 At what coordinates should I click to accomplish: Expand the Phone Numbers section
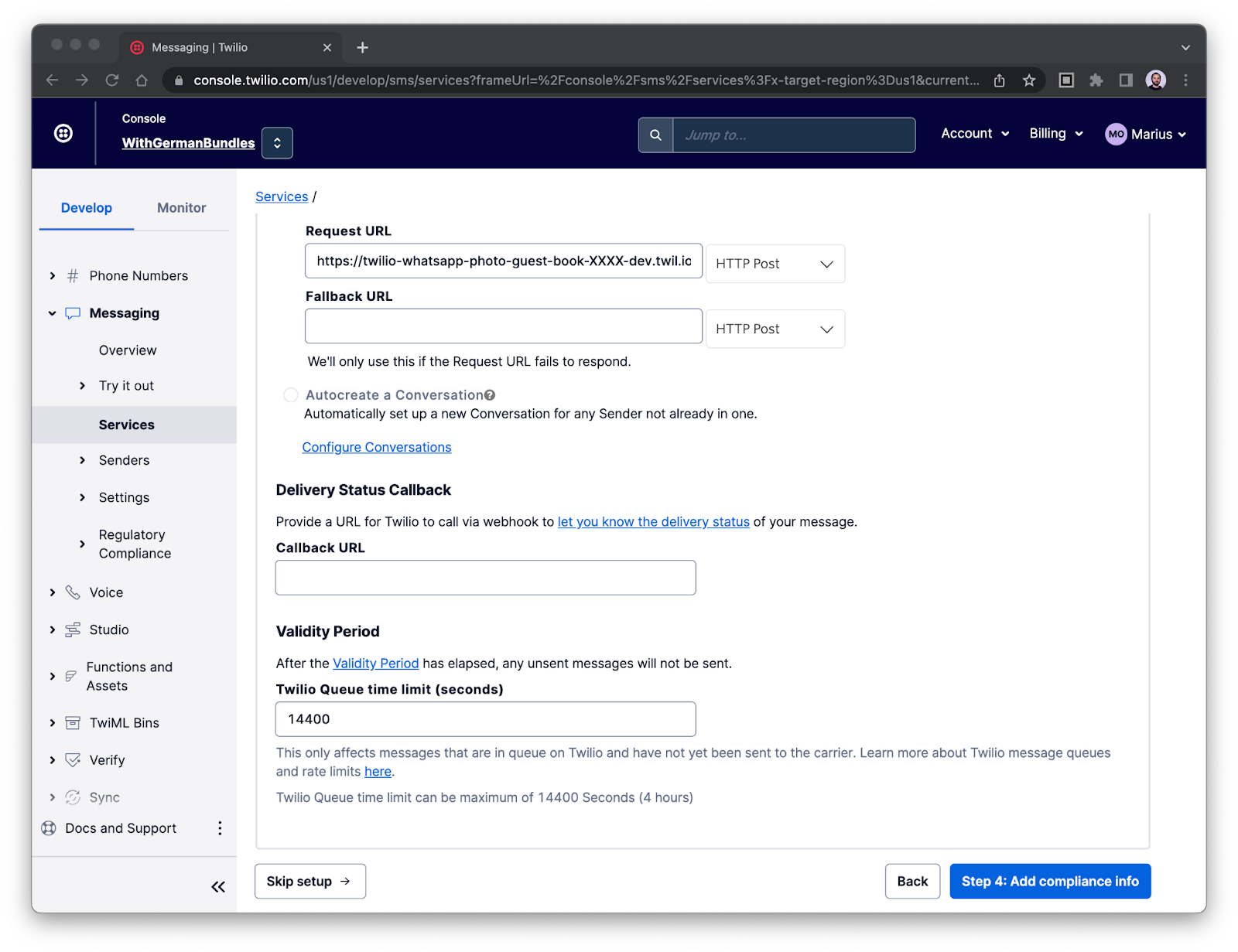(53, 276)
